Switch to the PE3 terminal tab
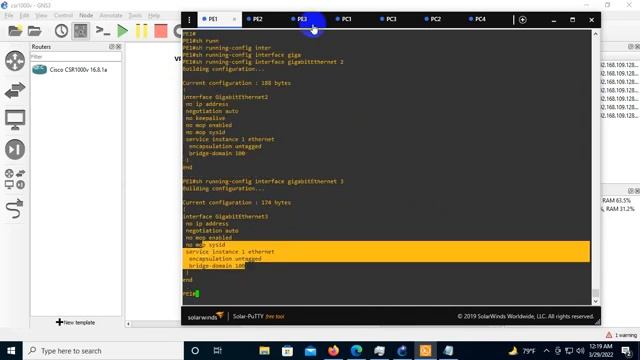Image resolution: width=640 pixels, height=360 pixels. click(302, 19)
